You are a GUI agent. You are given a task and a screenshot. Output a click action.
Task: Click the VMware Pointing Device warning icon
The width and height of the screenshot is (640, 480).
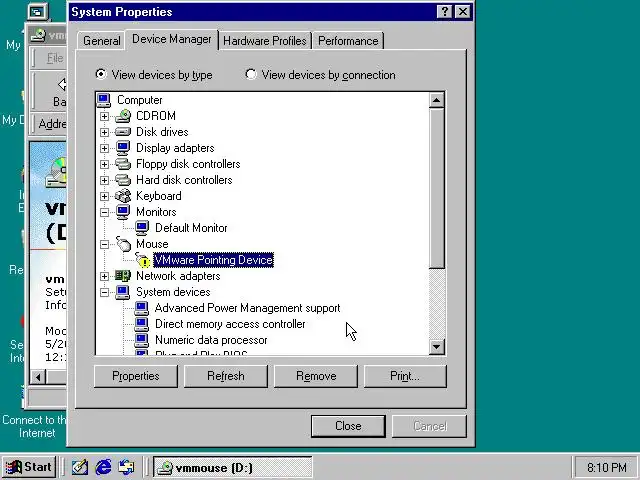pyautogui.click(x=142, y=260)
